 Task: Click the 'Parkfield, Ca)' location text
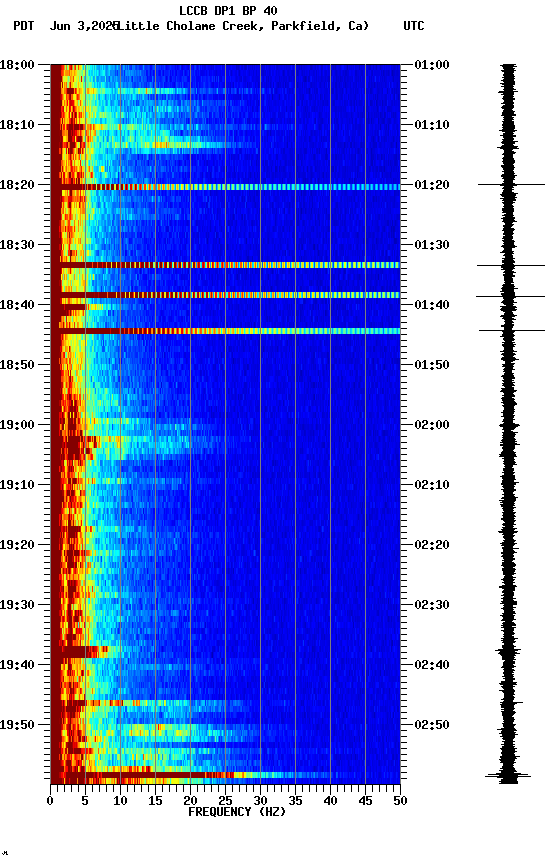pos(320,26)
